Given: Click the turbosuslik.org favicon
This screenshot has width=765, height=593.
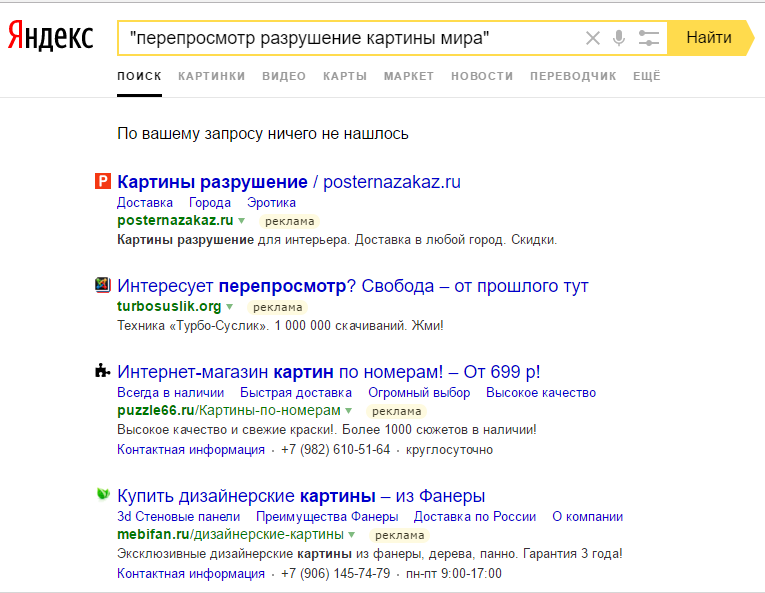Looking at the screenshot, I should pyautogui.click(x=102, y=286).
